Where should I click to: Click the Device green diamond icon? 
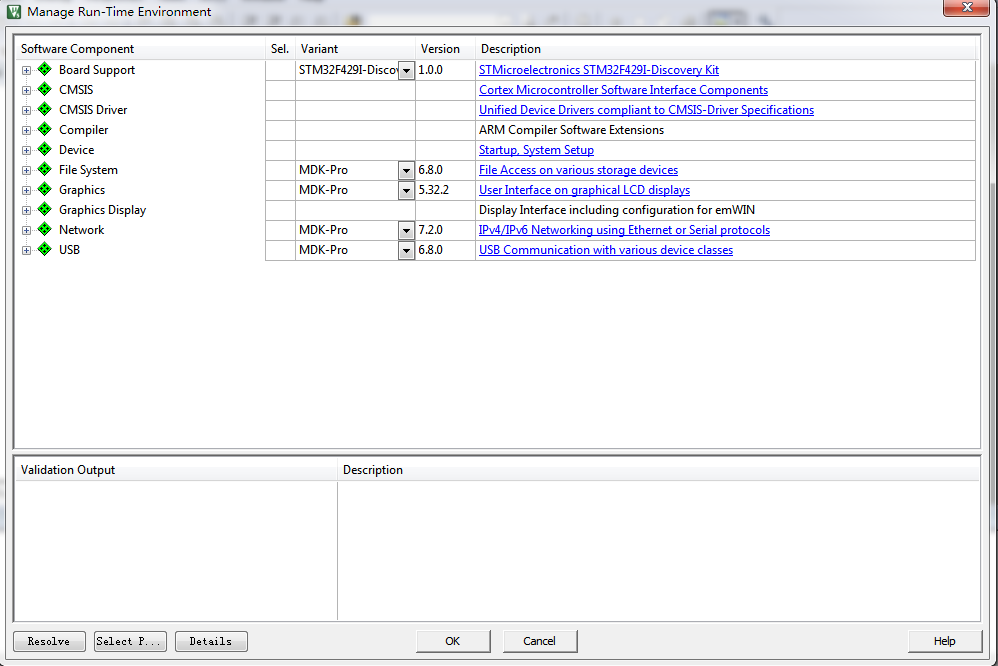pos(45,150)
